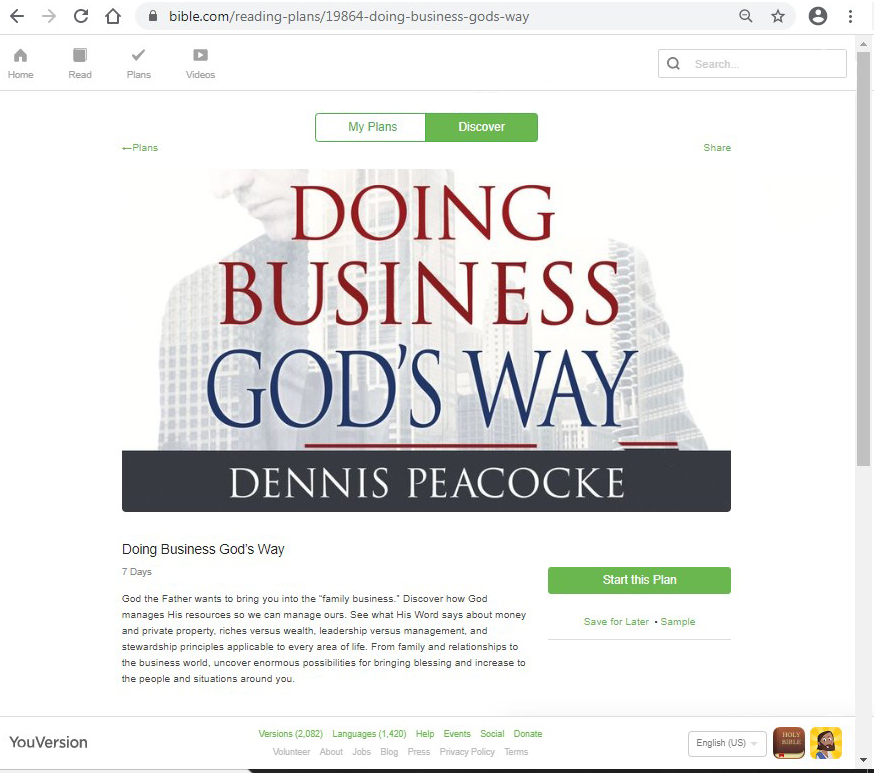The width and height of the screenshot is (874, 773).
Task: Click the '7 Days' duration text
Action: (137, 572)
